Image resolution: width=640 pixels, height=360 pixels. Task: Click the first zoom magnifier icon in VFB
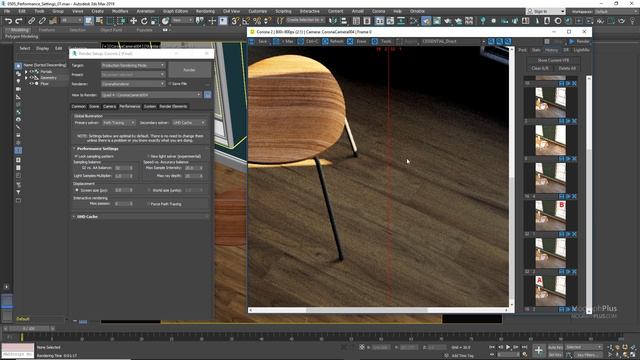click(491, 41)
